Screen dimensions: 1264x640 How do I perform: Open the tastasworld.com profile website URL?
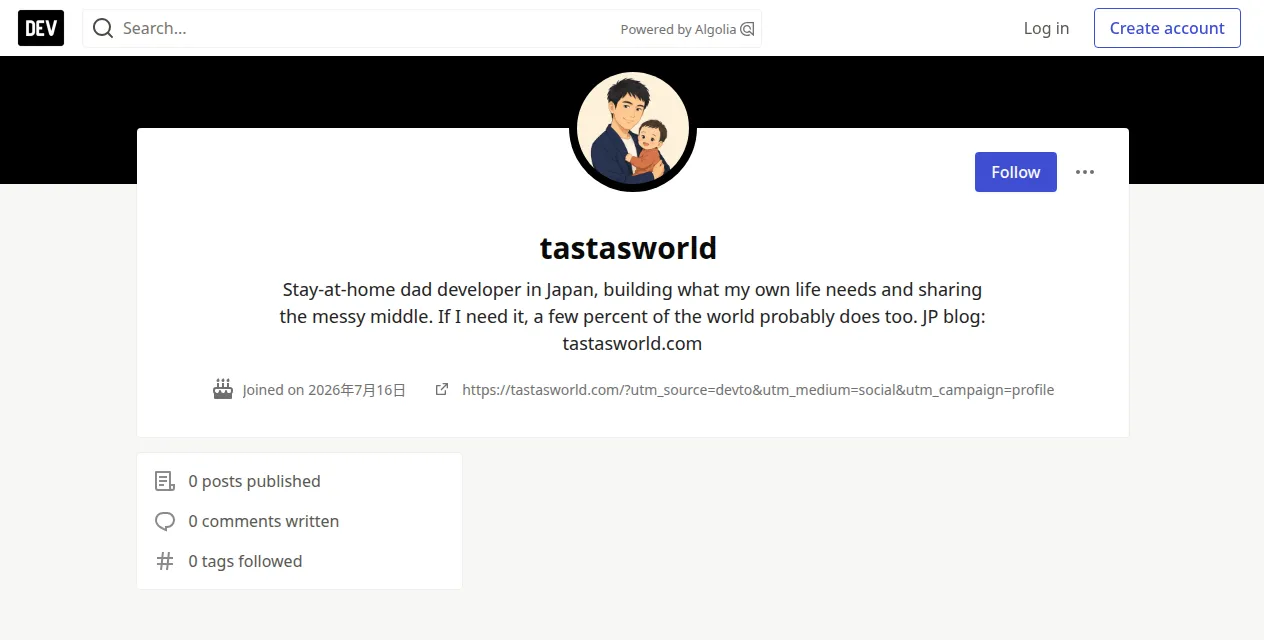[x=758, y=390]
